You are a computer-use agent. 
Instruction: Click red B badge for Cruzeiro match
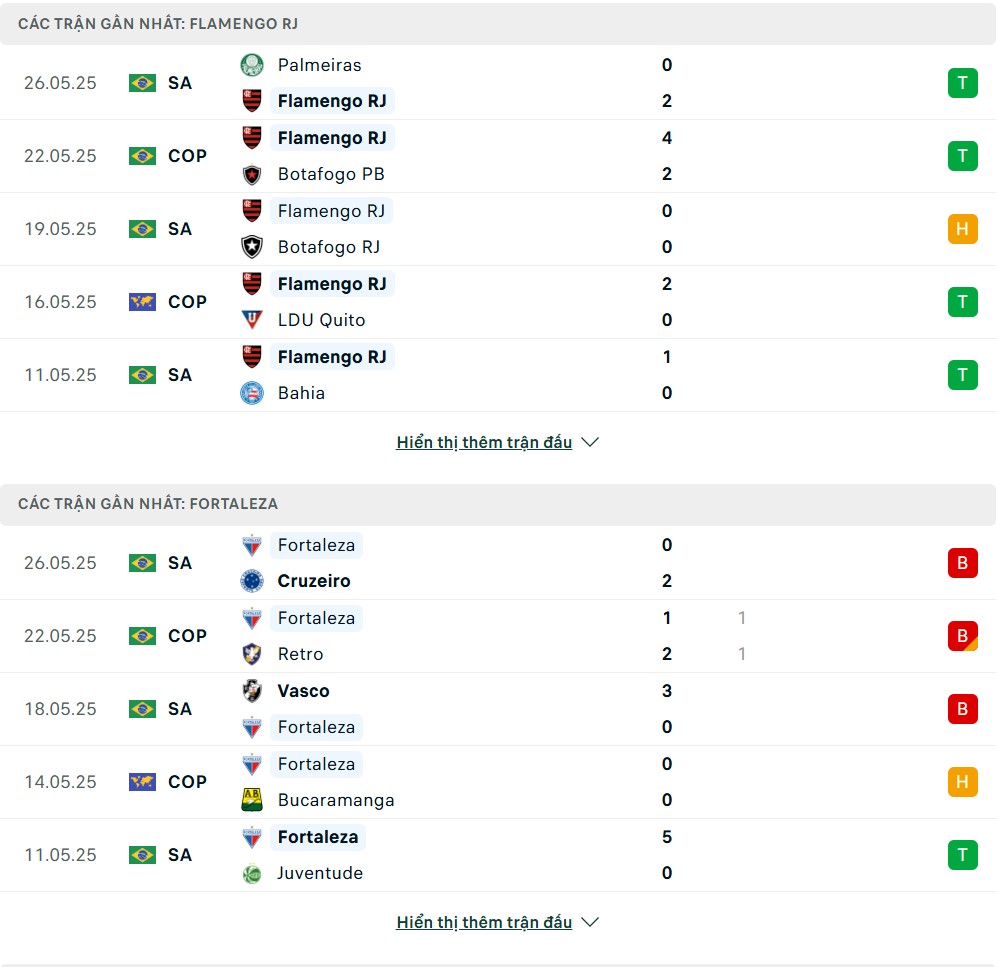tap(962, 563)
